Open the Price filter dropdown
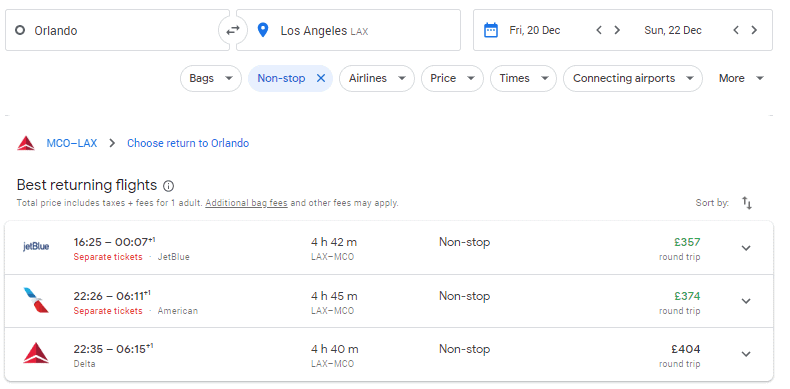 coord(452,78)
